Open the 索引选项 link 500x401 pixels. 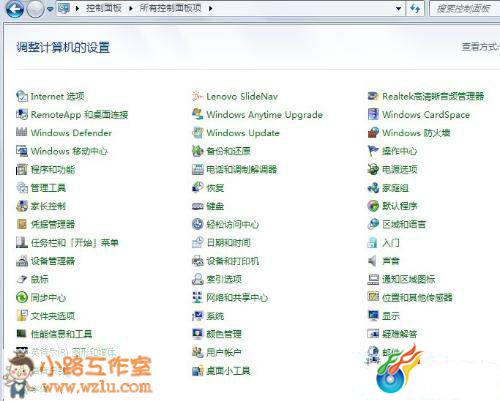(224, 279)
